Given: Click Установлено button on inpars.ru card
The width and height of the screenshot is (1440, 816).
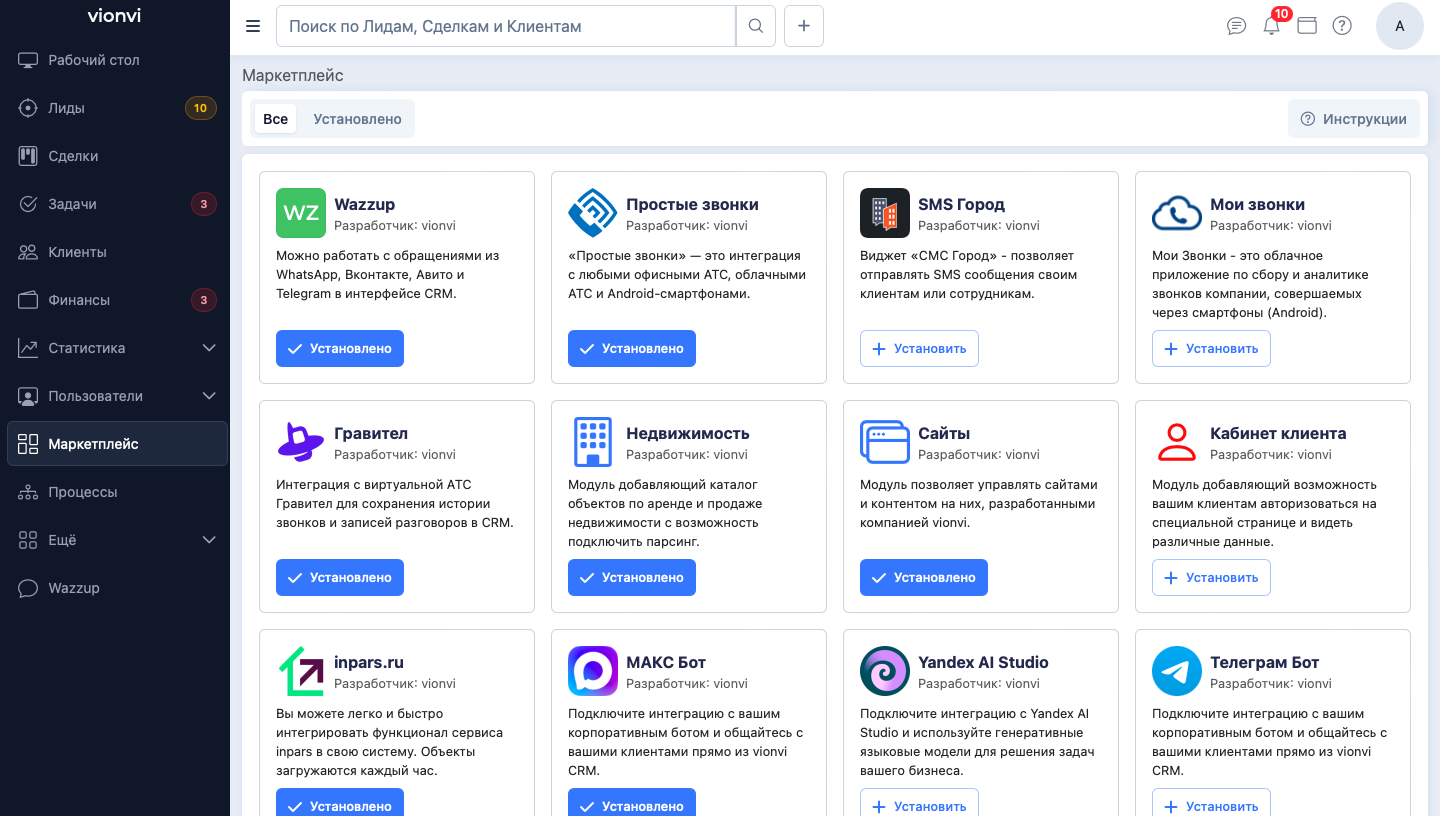Looking at the screenshot, I should tap(340, 802).
